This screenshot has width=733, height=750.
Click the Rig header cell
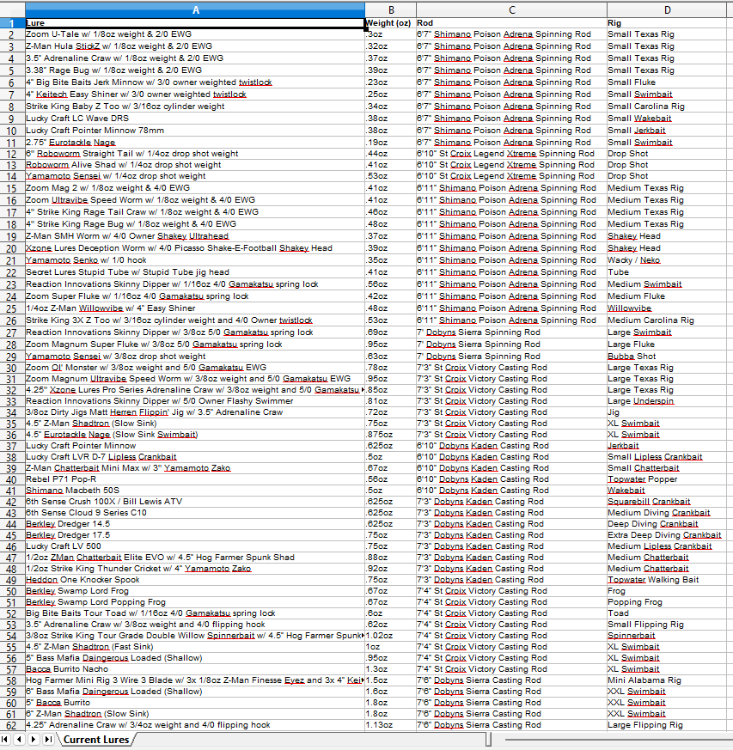tap(667, 23)
